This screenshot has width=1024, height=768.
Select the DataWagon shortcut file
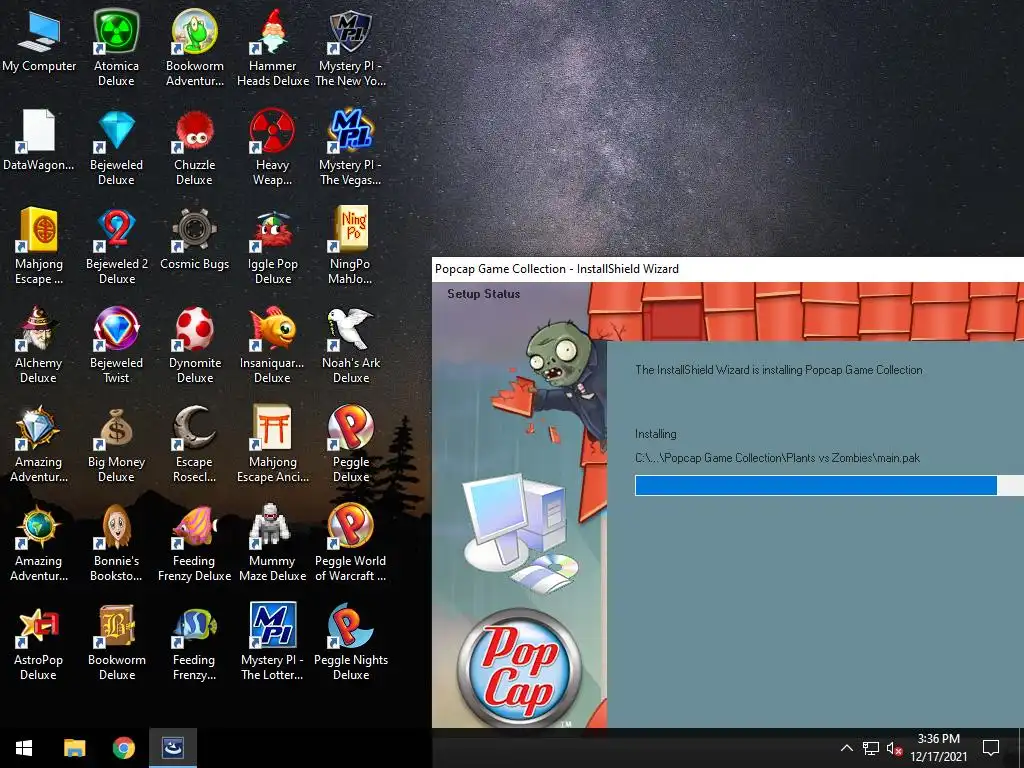click(x=39, y=140)
